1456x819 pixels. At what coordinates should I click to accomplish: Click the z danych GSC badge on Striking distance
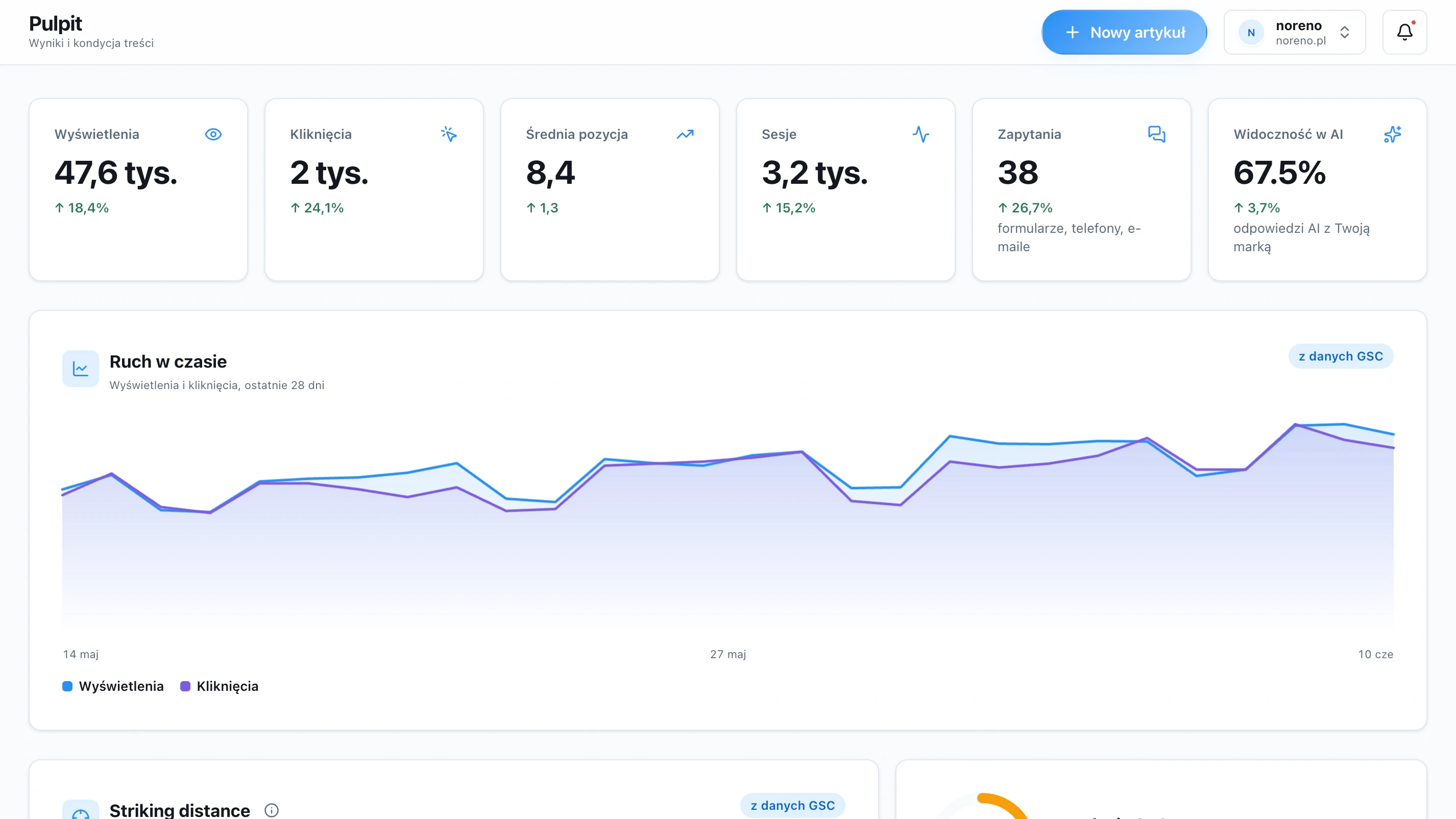pos(792,805)
